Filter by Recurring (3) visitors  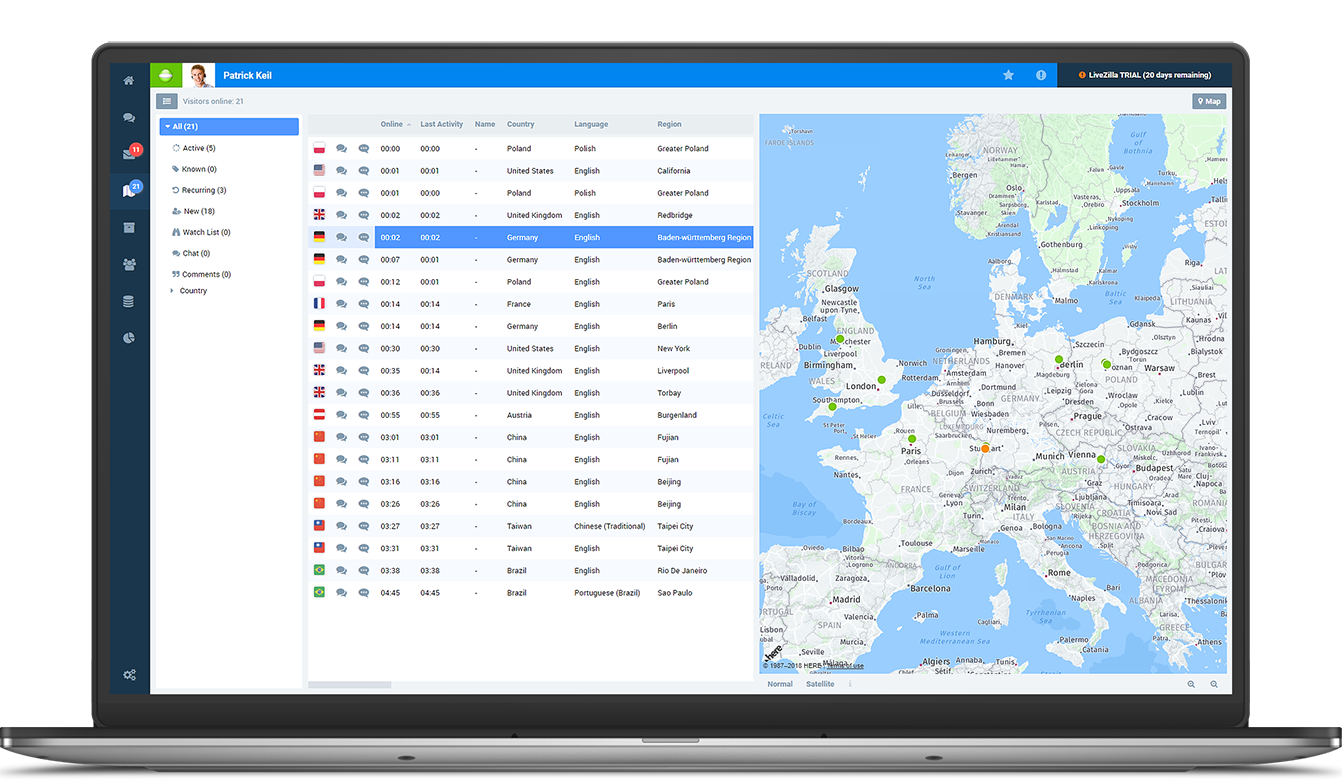coord(199,190)
